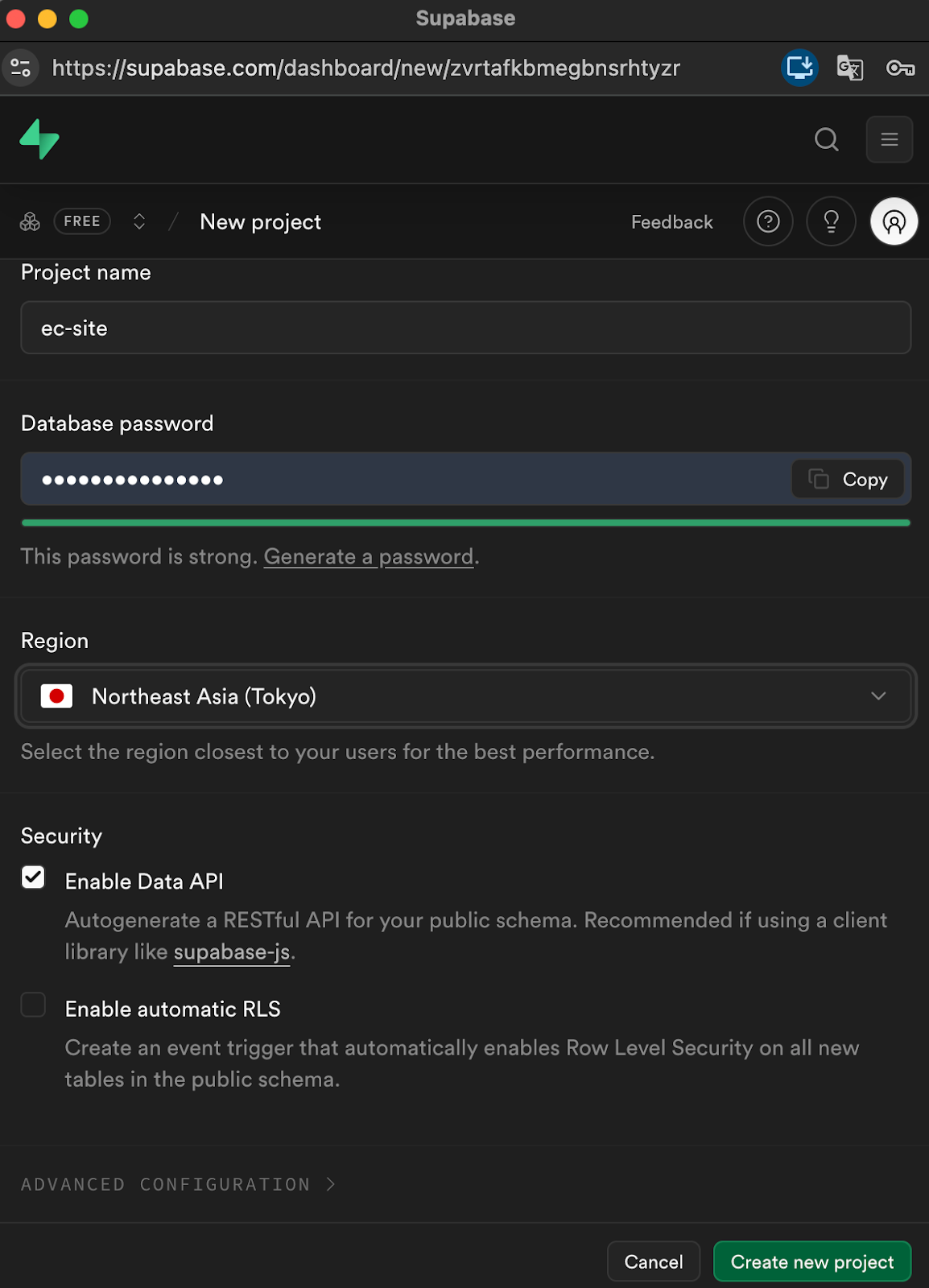Click the password key icon in address bar
Screen dimensions: 929x1288
tap(899, 68)
